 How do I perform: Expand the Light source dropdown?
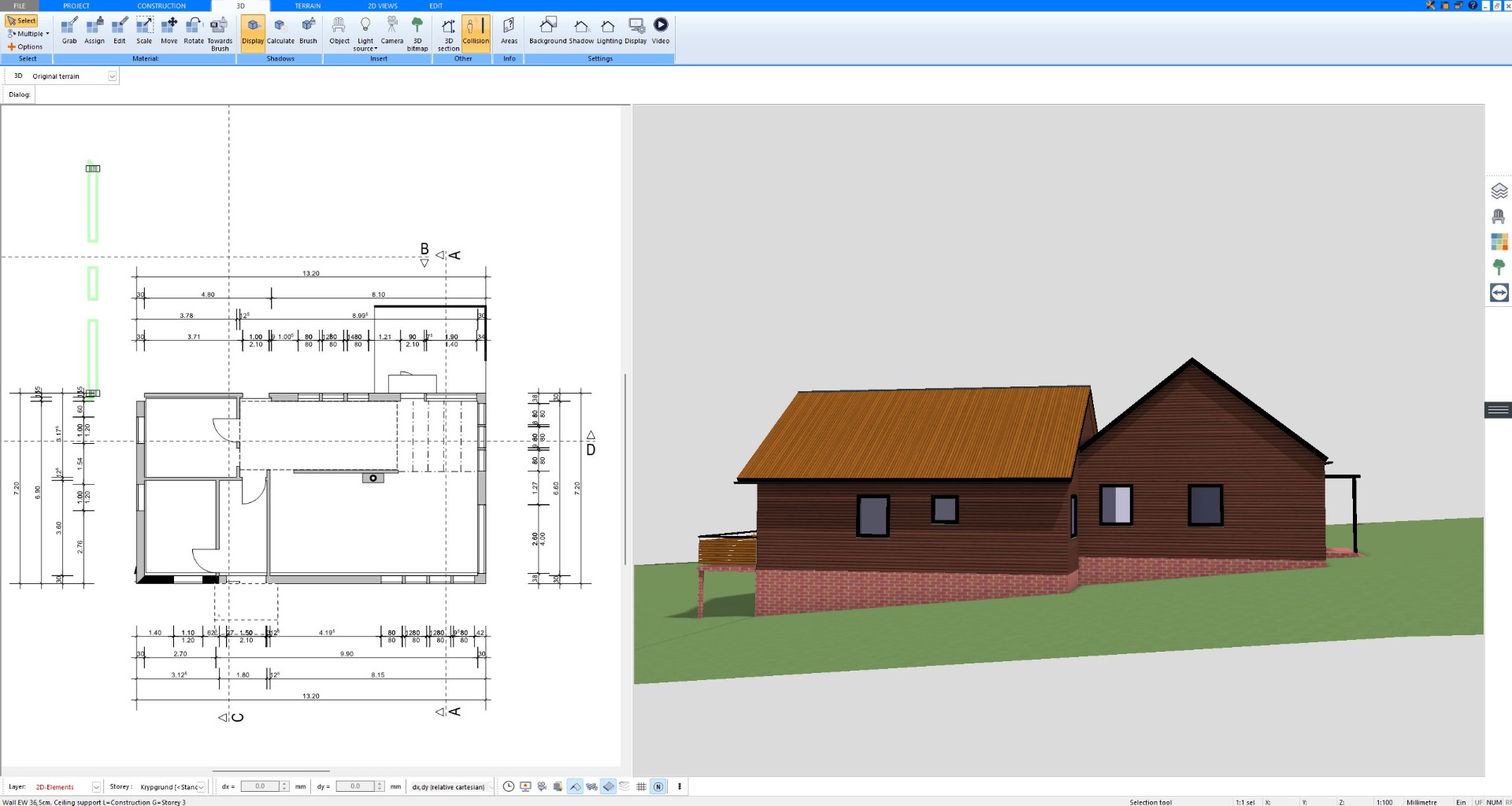click(365, 35)
